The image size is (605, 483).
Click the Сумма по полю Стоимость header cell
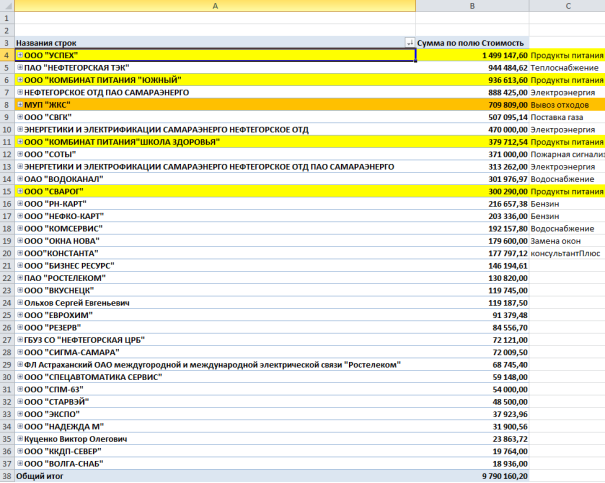[x=472, y=43]
